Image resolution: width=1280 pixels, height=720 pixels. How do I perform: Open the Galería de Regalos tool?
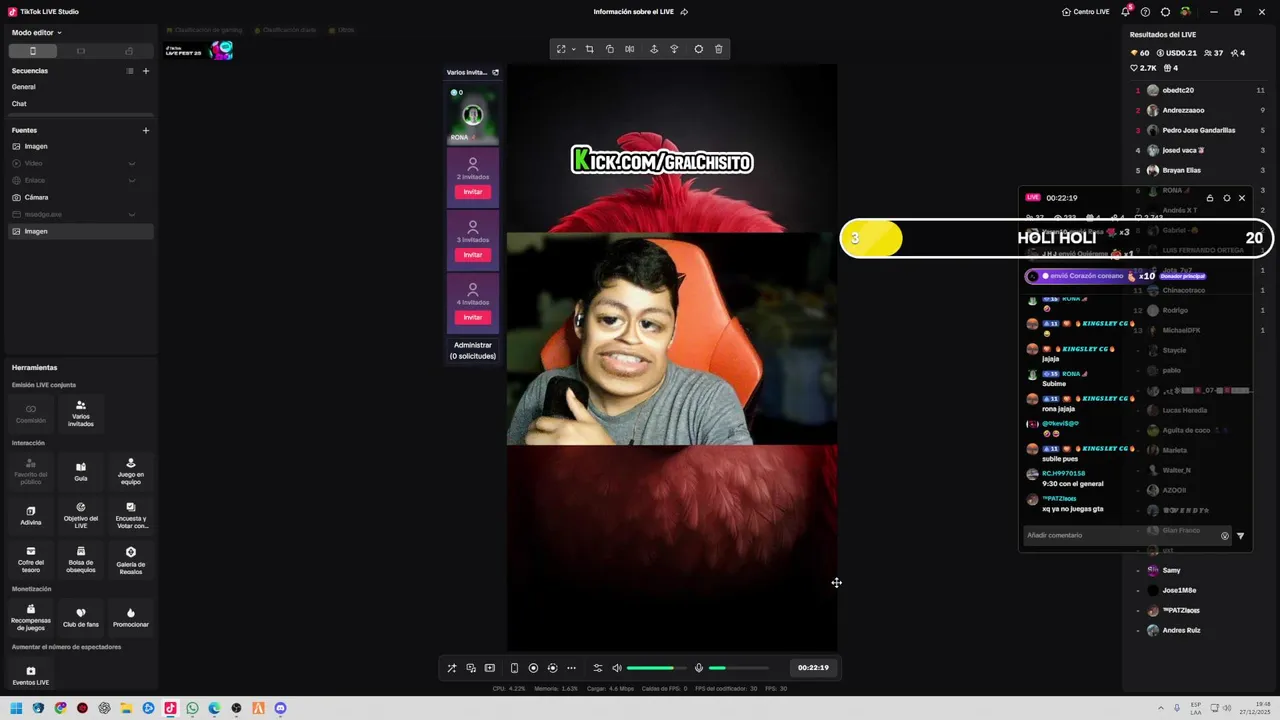pyautogui.click(x=131, y=559)
